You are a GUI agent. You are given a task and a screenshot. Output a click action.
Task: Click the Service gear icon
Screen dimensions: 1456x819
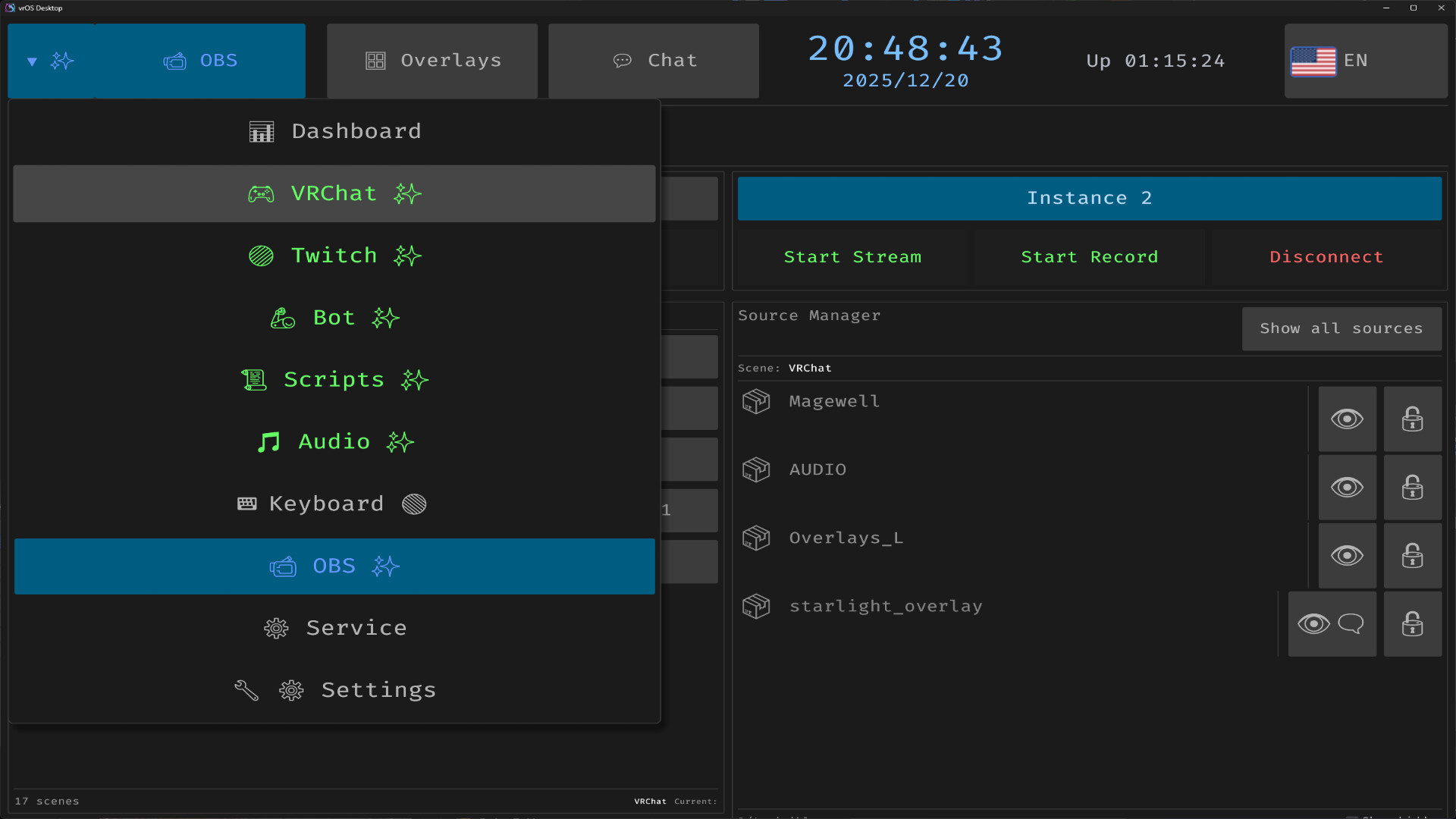(276, 628)
